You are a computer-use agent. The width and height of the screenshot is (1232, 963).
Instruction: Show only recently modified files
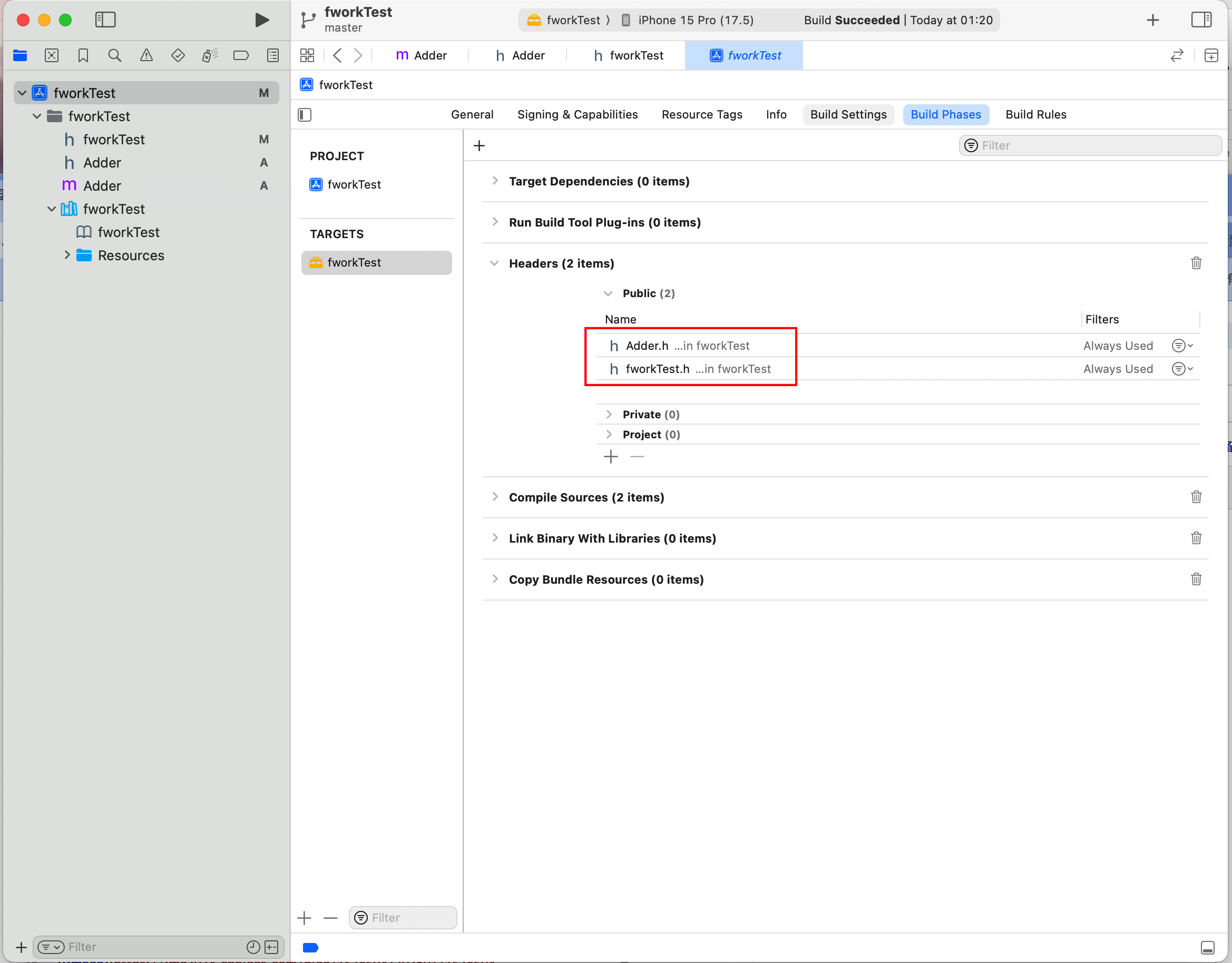253,947
